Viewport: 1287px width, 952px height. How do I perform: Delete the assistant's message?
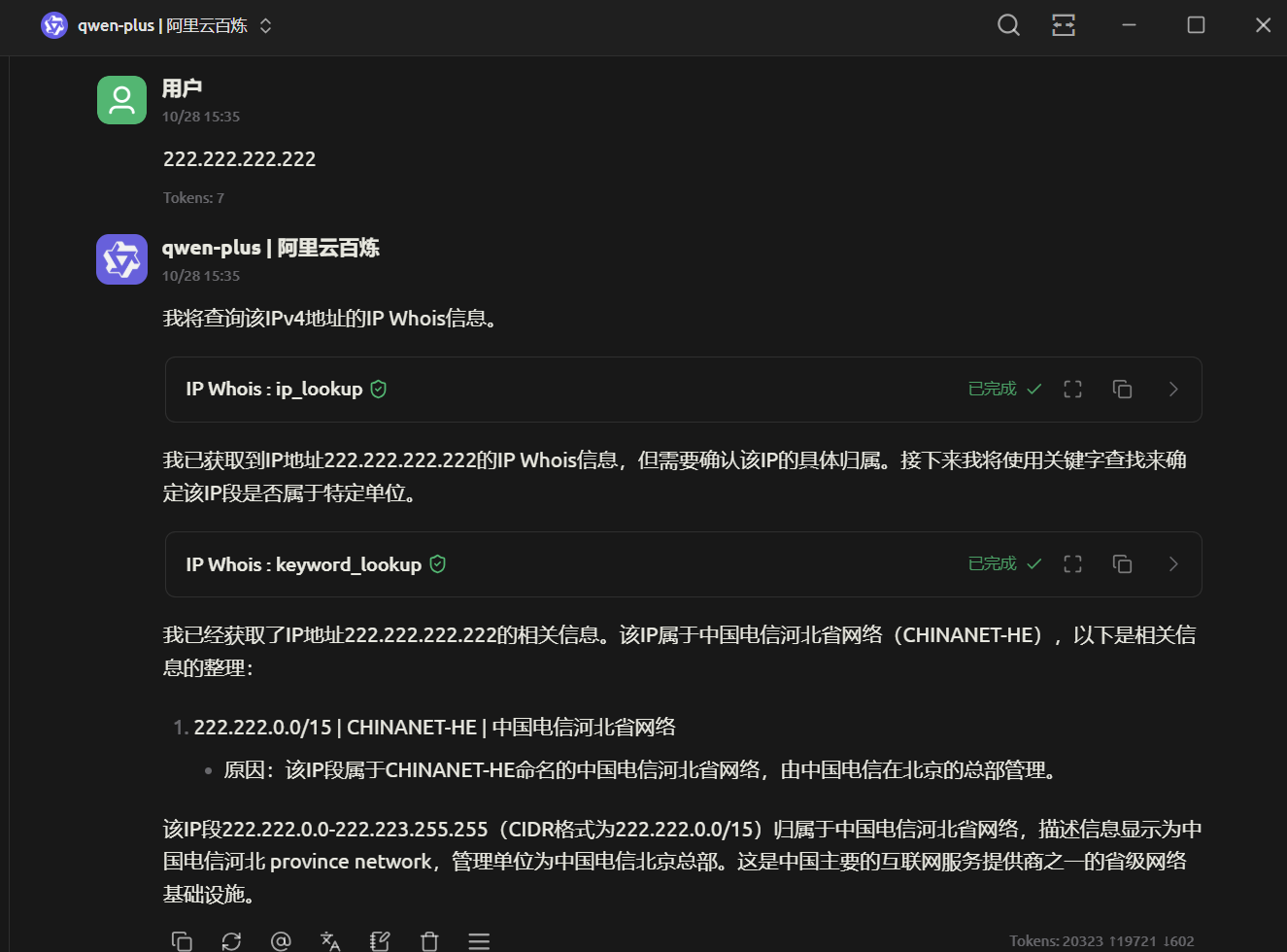pos(429,940)
